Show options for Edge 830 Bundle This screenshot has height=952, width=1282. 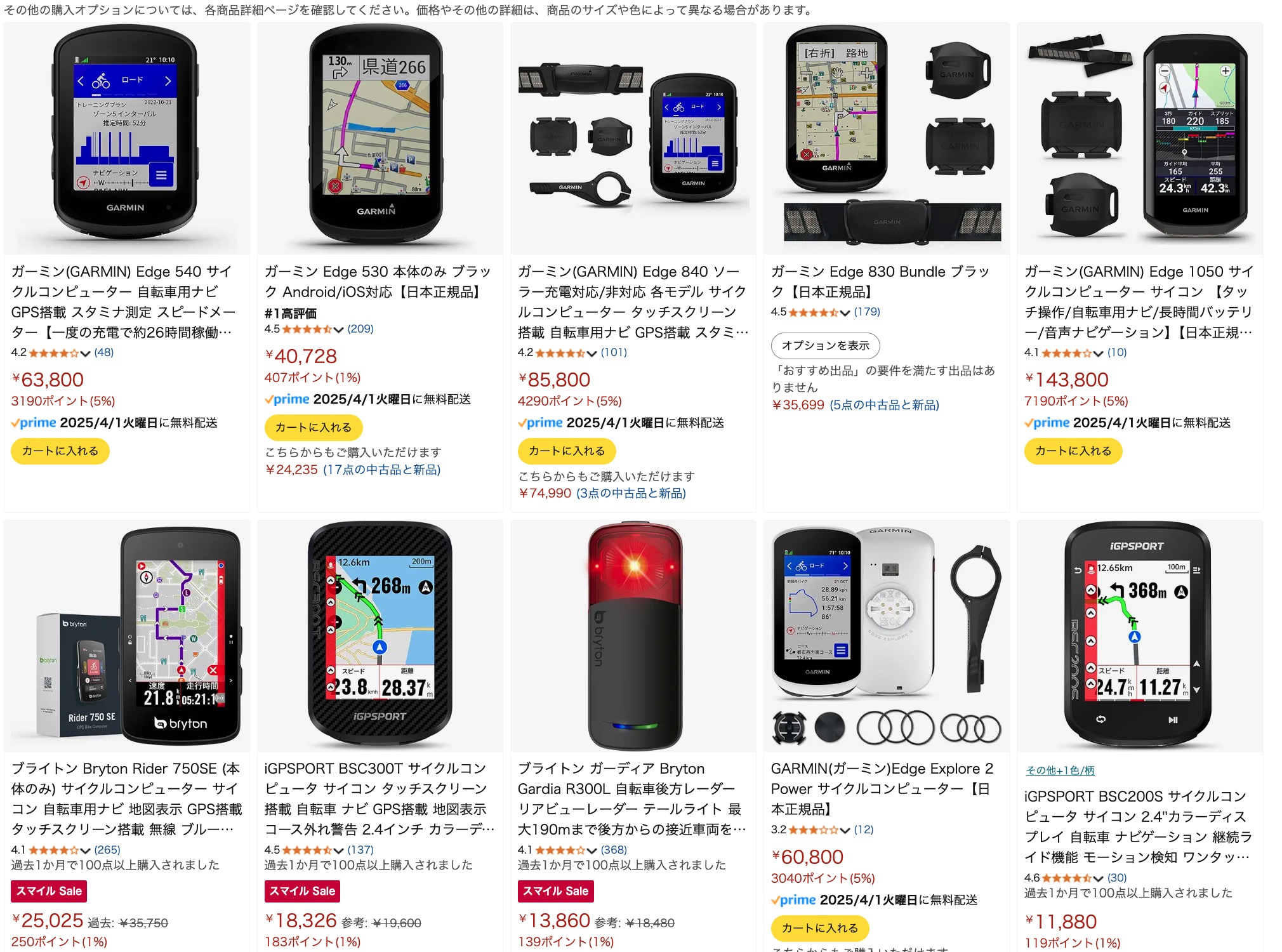tap(825, 345)
